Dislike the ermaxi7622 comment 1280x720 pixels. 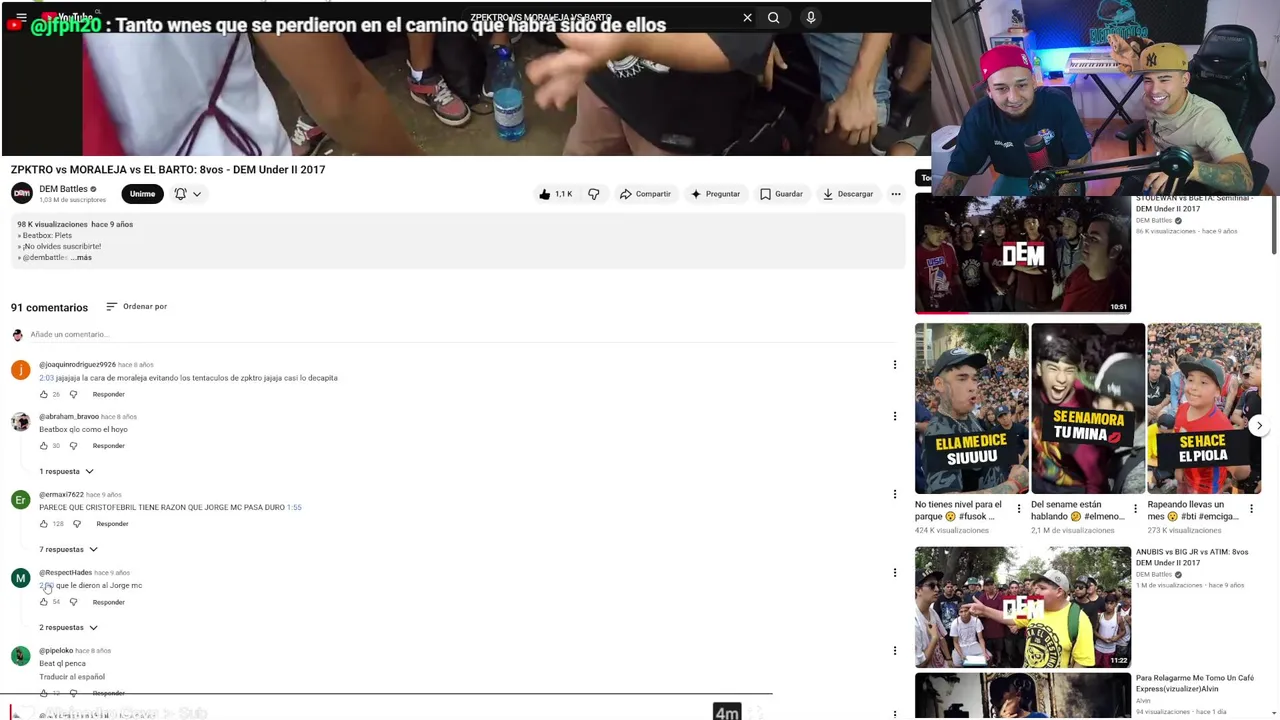point(77,524)
